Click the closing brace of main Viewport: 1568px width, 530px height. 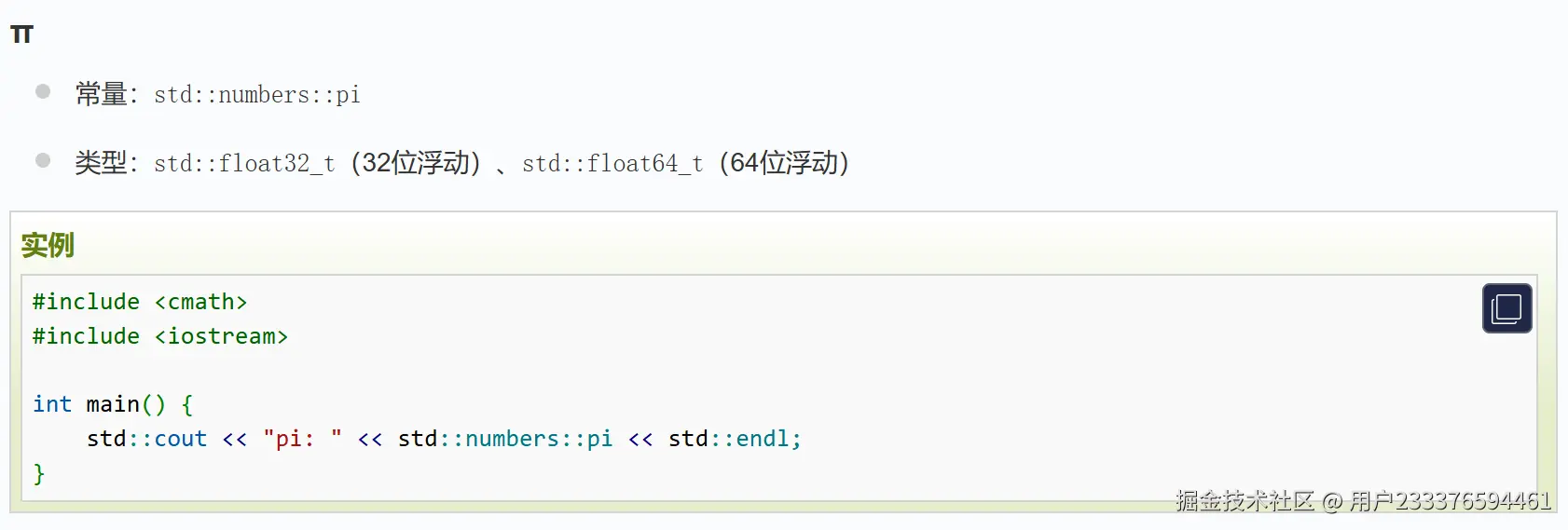coord(39,473)
